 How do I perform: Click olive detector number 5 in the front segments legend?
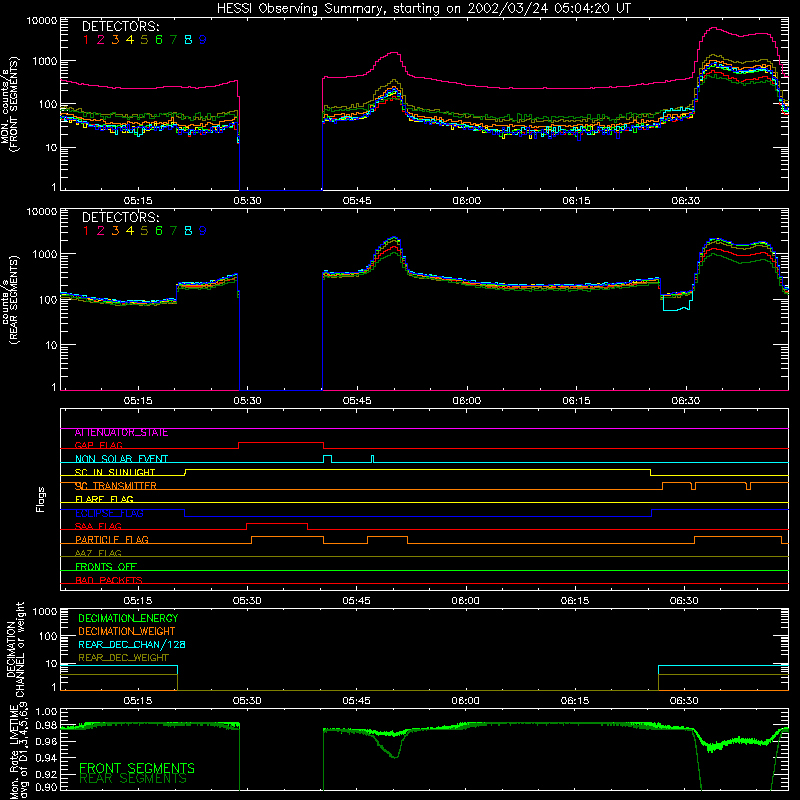point(144,40)
